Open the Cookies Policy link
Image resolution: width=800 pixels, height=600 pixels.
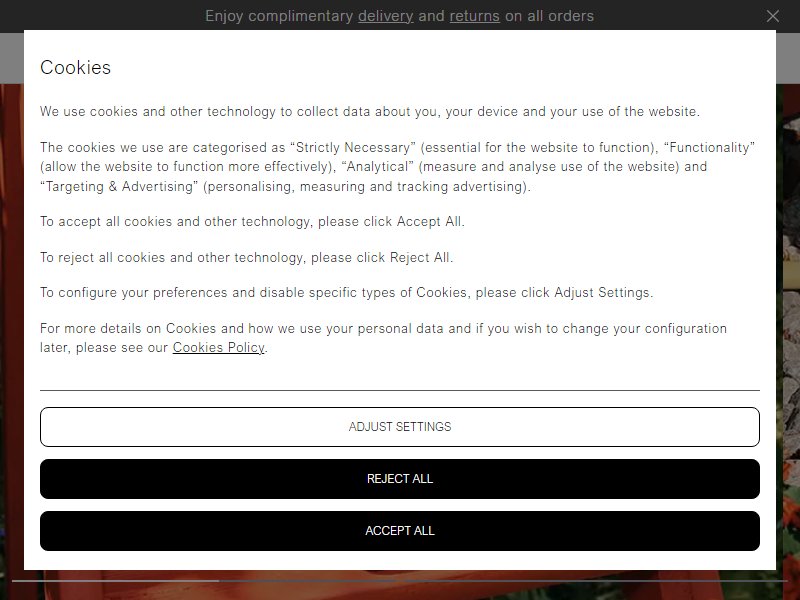[219, 347]
